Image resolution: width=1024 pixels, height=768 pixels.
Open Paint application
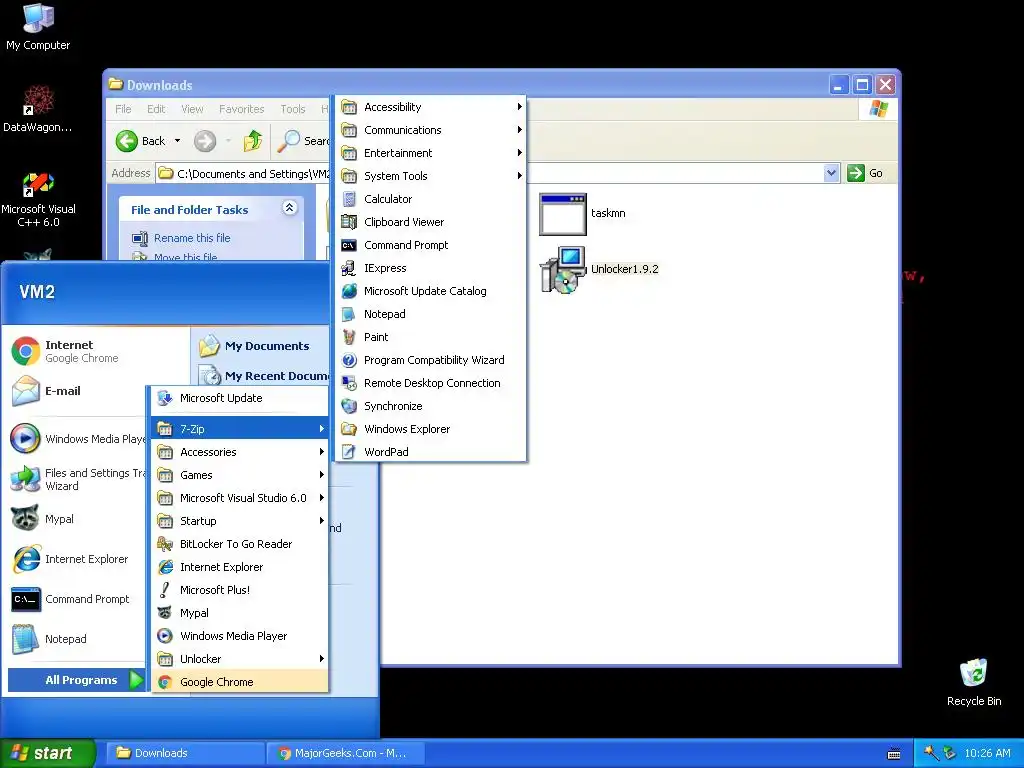pyautogui.click(x=430, y=337)
